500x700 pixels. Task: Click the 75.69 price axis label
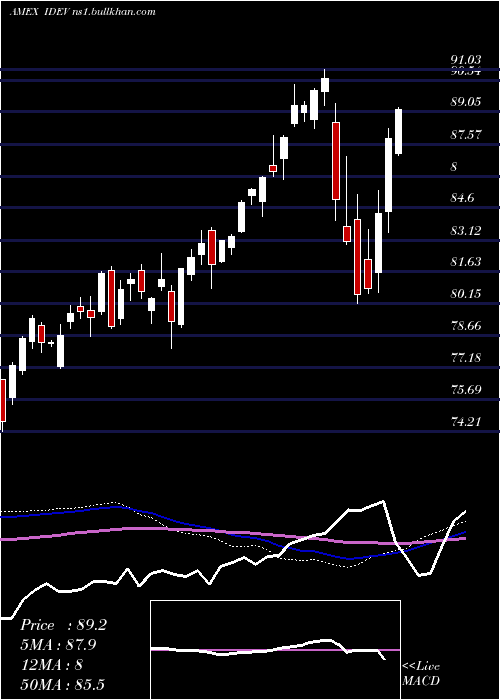[x=465, y=389]
